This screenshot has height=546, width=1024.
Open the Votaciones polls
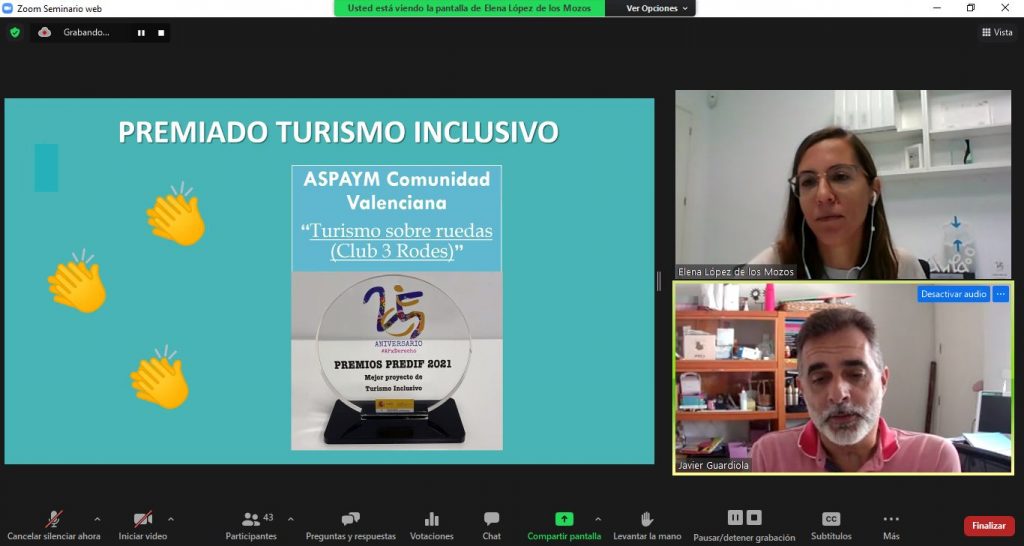(x=432, y=526)
